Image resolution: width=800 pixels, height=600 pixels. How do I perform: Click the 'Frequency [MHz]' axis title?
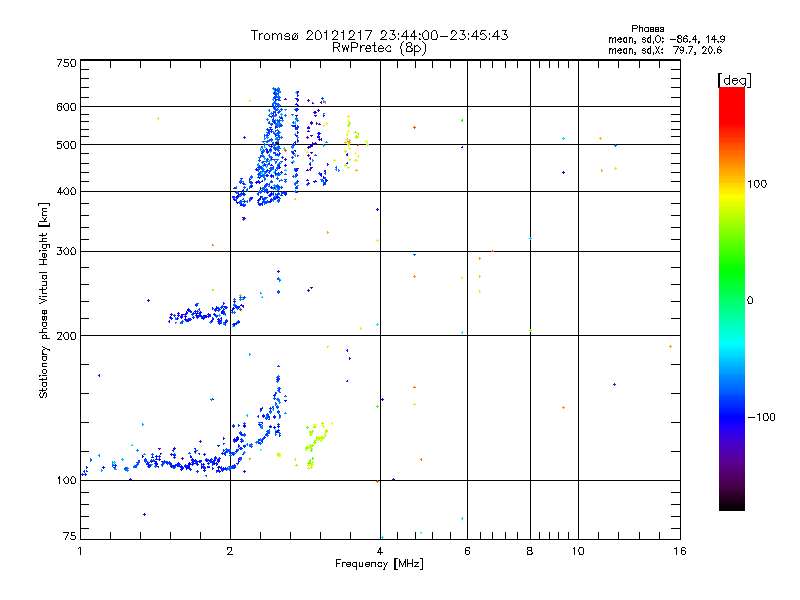point(379,564)
